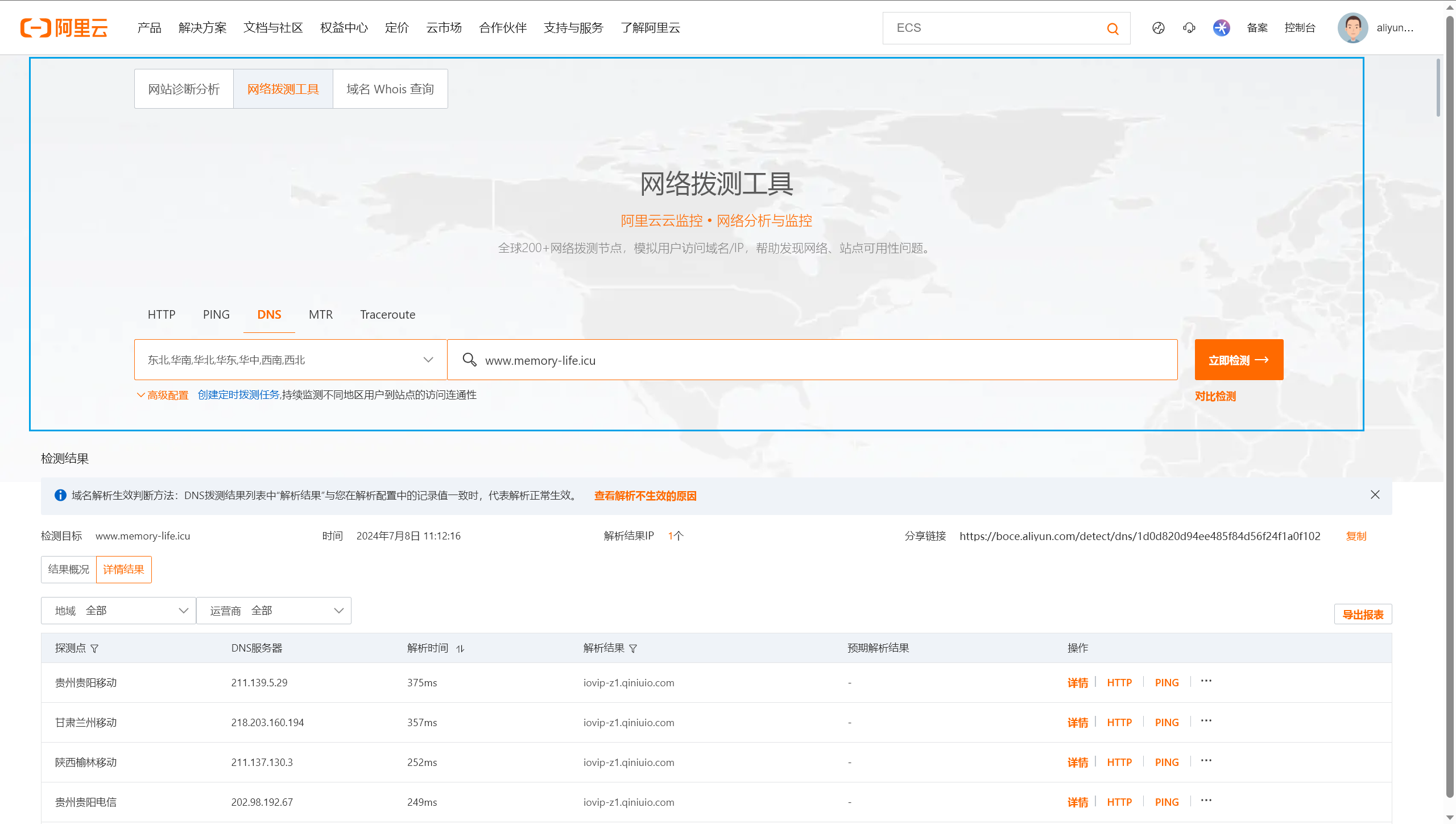Open more actions for 甘肃兰州移动 row

click(1206, 720)
